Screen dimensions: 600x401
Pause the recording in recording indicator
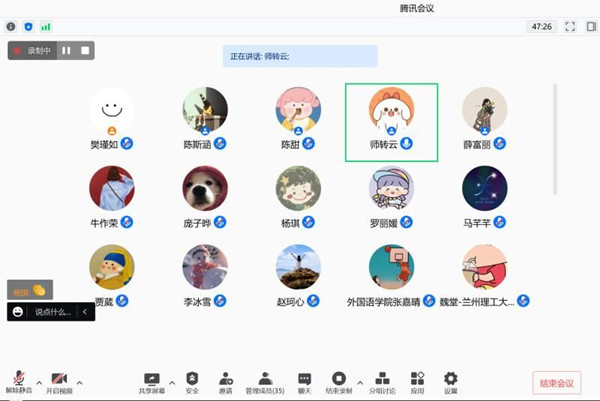(x=67, y=50)
